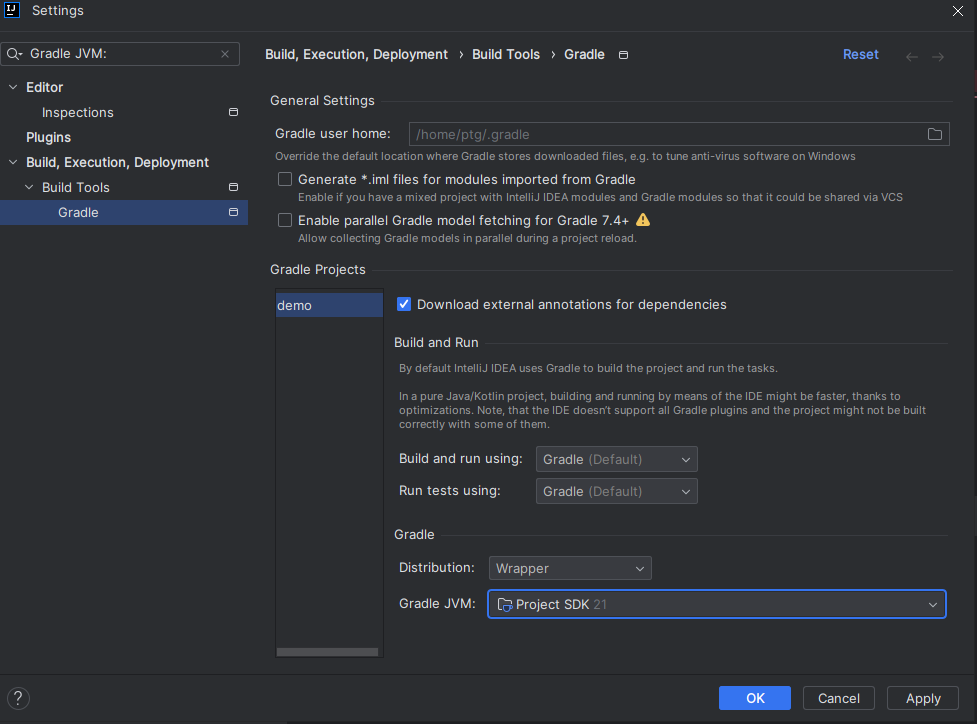Click Gradle breadcrumb
Viewport: 977px width, 724px height.
pos(584,54)
